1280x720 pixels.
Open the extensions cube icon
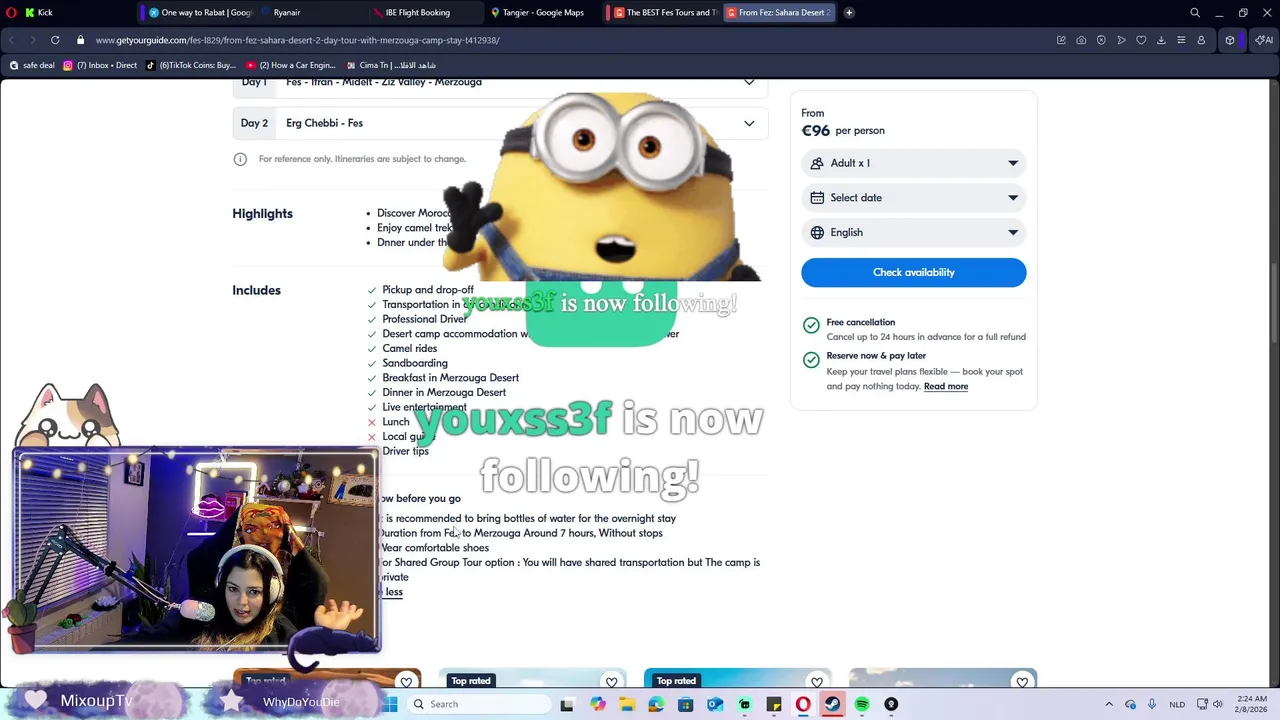coord(1230,40)
